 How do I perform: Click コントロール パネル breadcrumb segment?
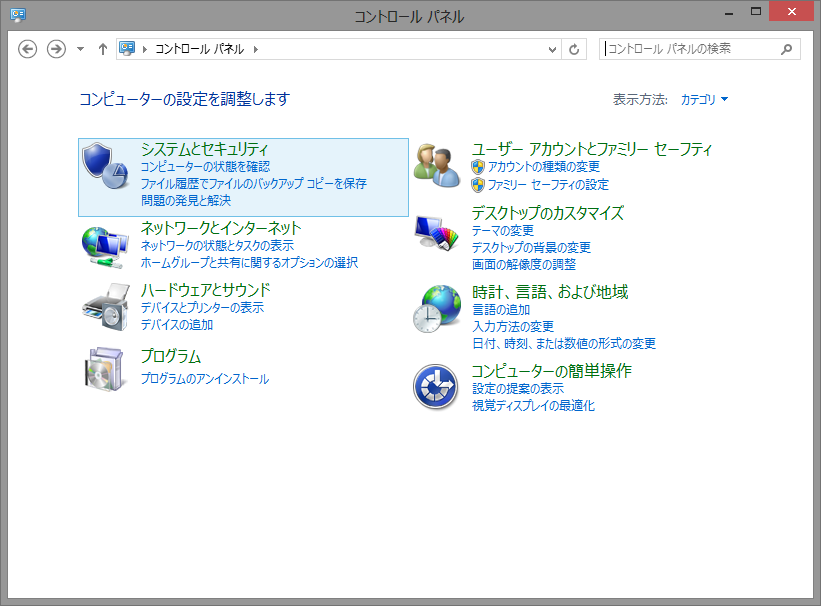point(199,49)
